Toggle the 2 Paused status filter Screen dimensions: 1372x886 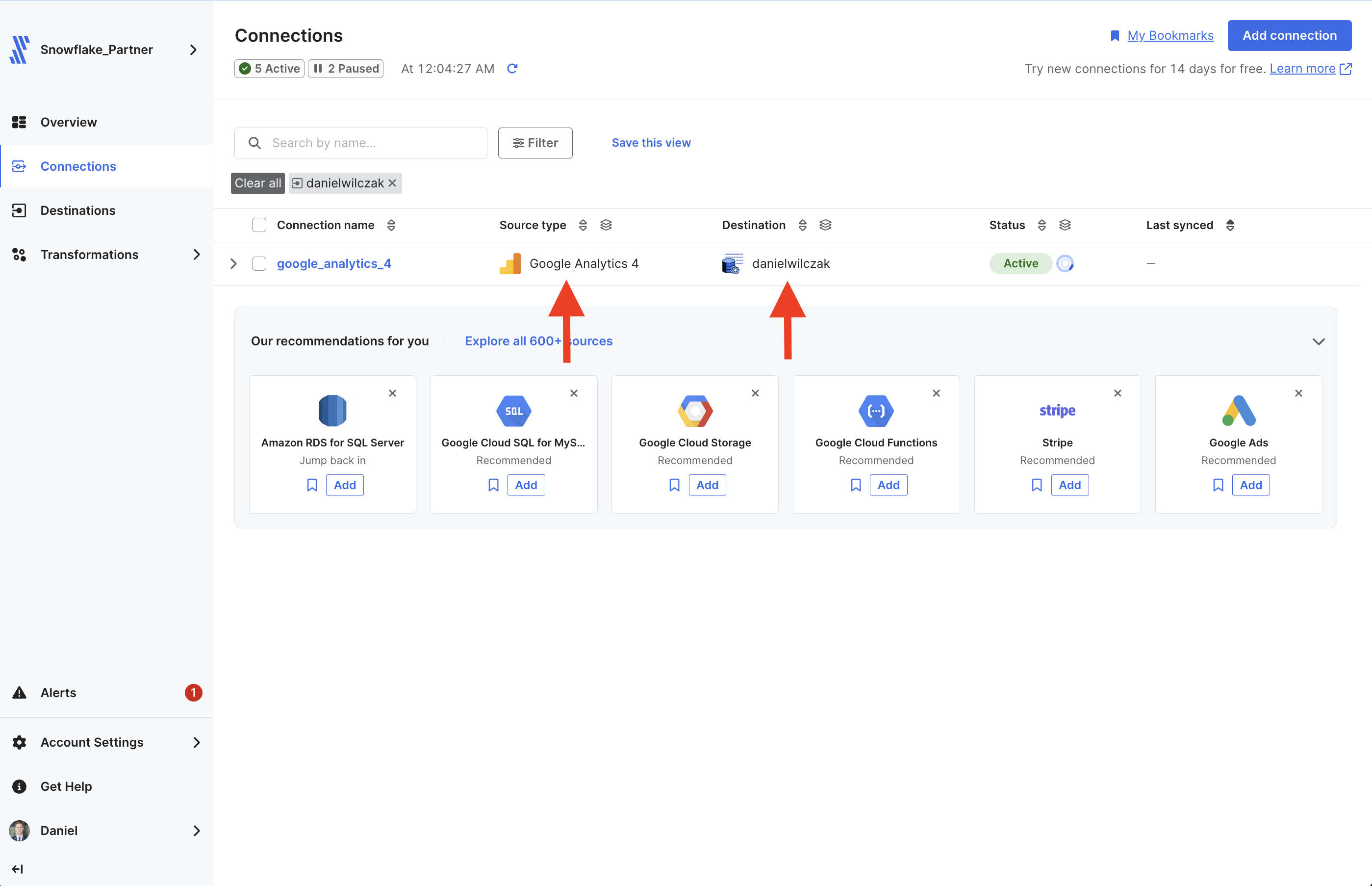[x=346, y=69]
